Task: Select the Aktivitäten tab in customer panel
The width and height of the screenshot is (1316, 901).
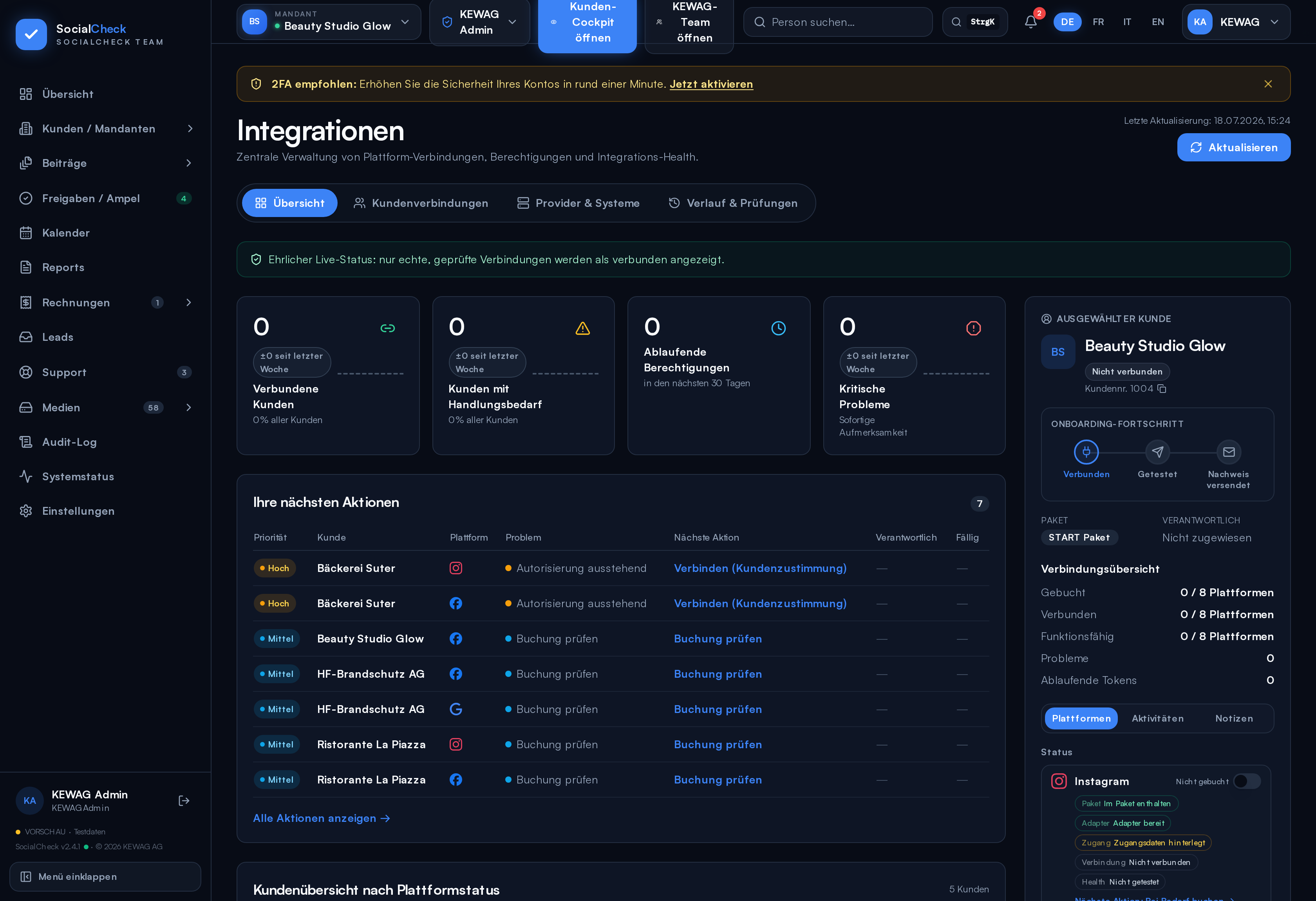Action: [x=1157, y=719]
